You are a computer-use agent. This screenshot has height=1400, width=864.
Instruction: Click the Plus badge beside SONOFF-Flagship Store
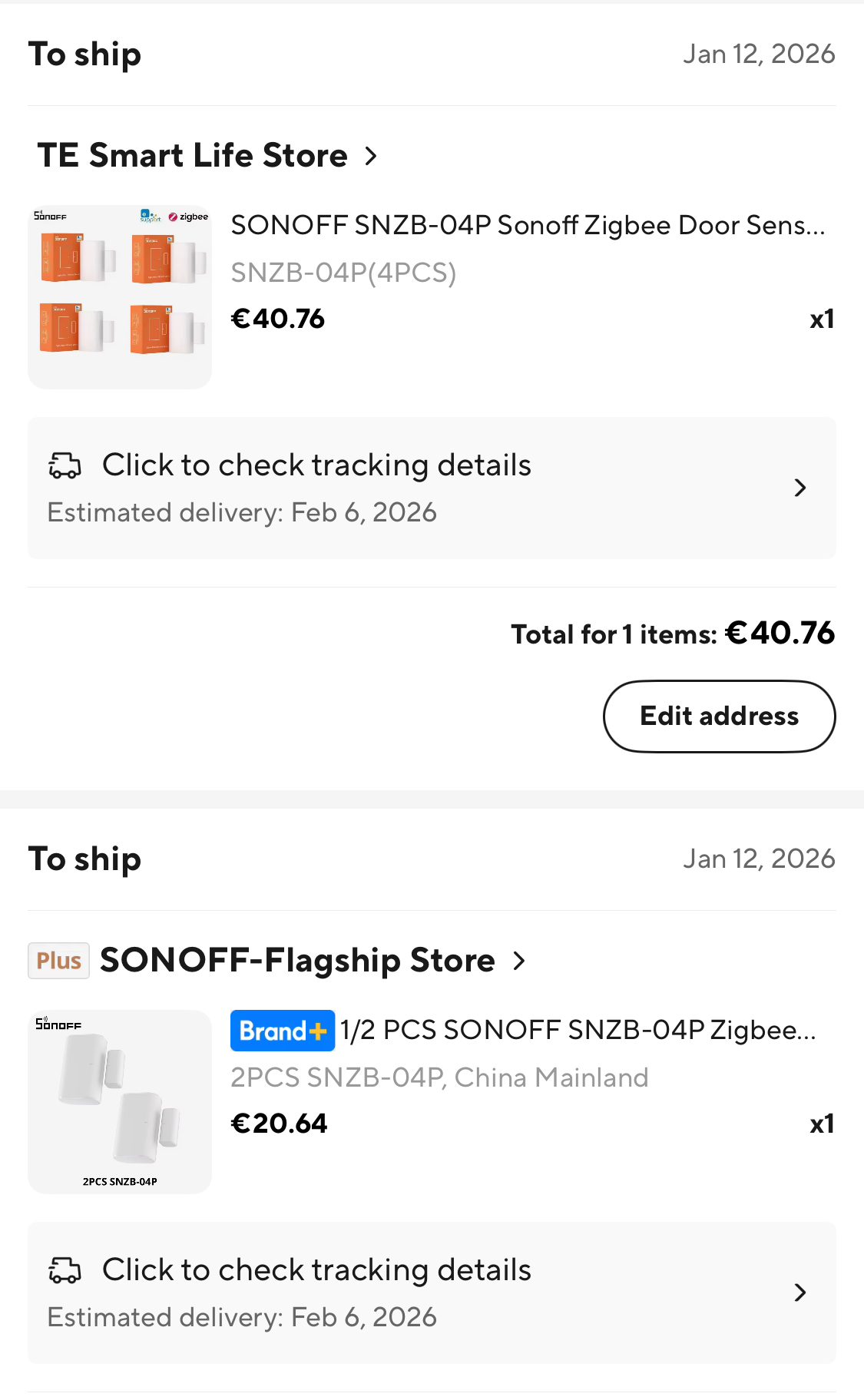pyautogui.click(x=58, y=961)
